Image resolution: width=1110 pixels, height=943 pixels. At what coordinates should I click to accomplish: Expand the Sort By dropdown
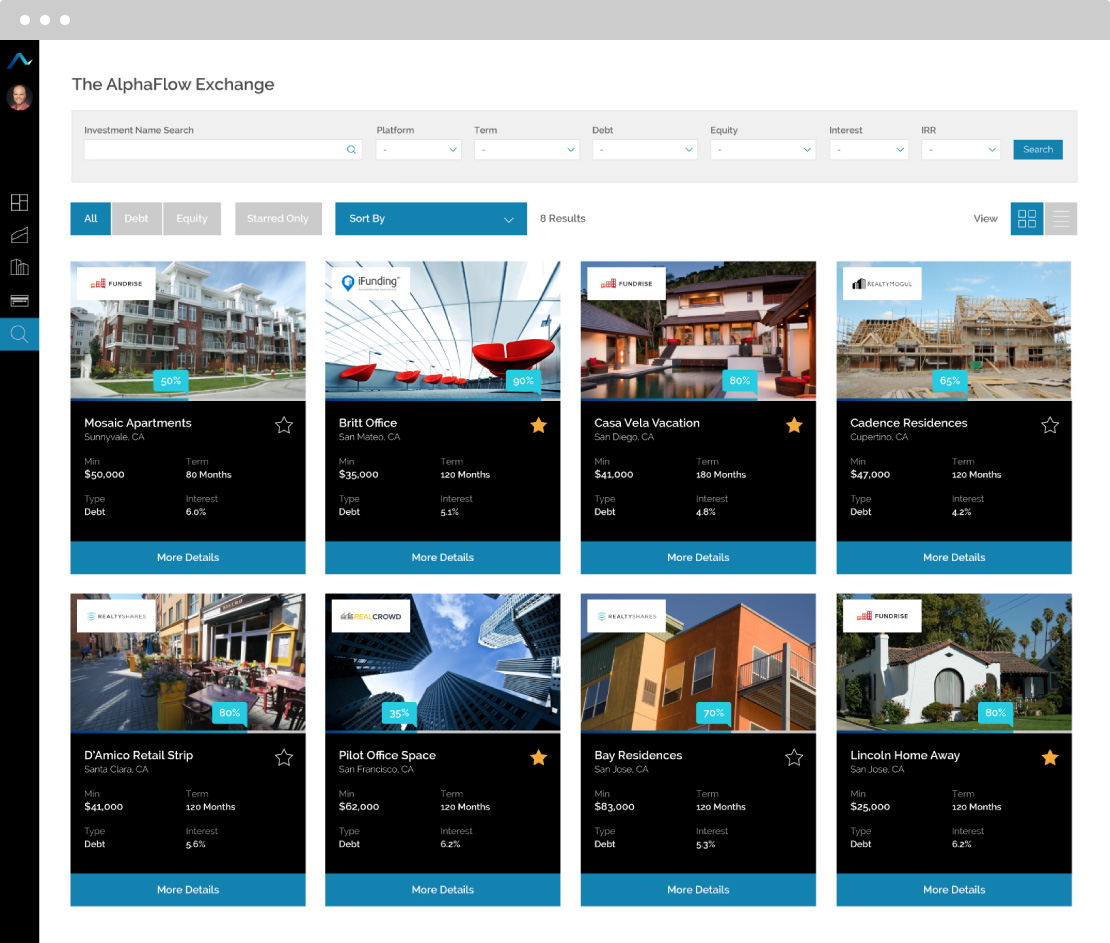pos(431,218)
